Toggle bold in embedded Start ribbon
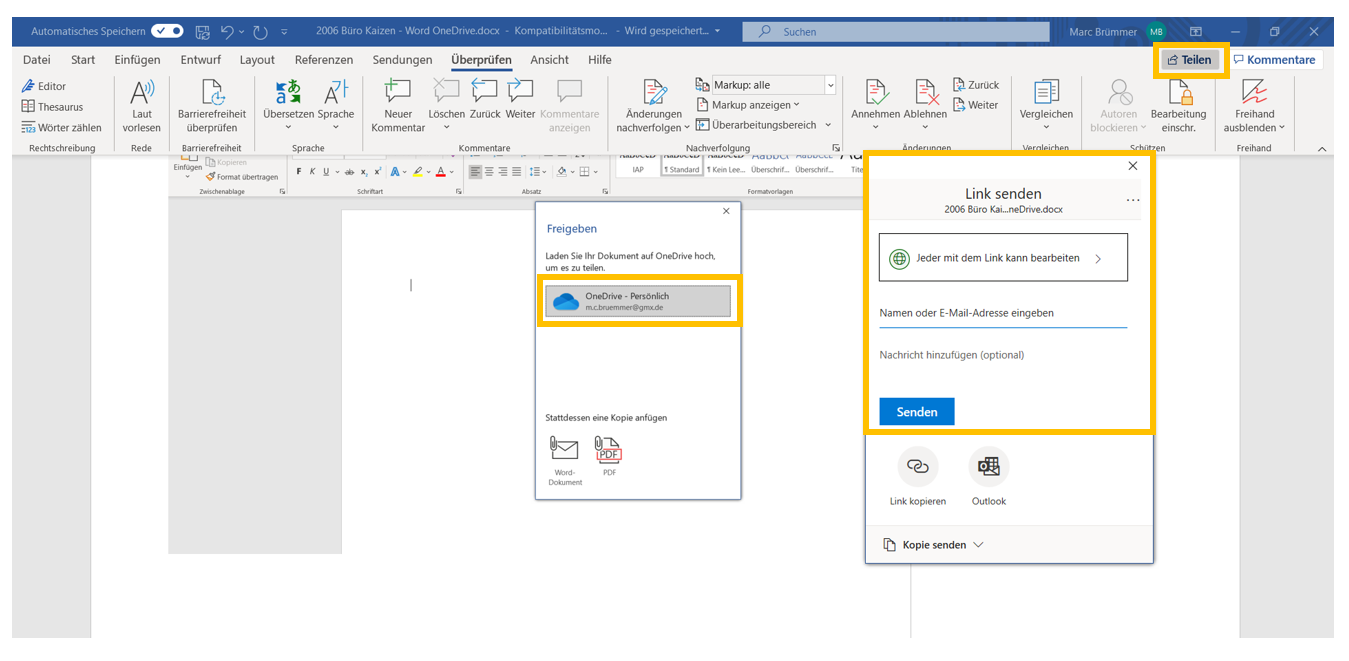The width and height of the screenshot is (1349, 661). (x=299, y=172)
